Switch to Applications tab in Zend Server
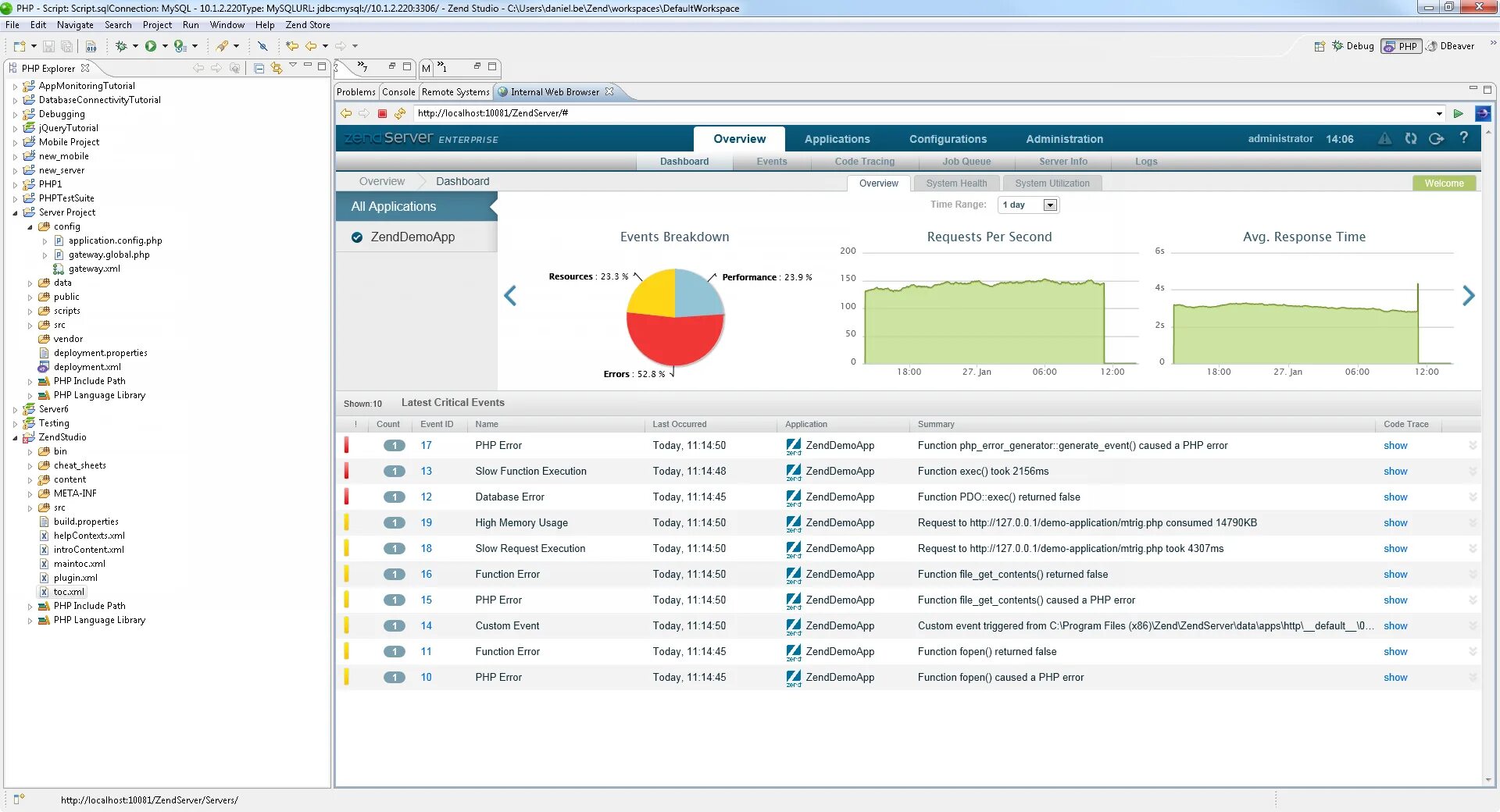The image size is (1500, 812). (x=837, y=139)
